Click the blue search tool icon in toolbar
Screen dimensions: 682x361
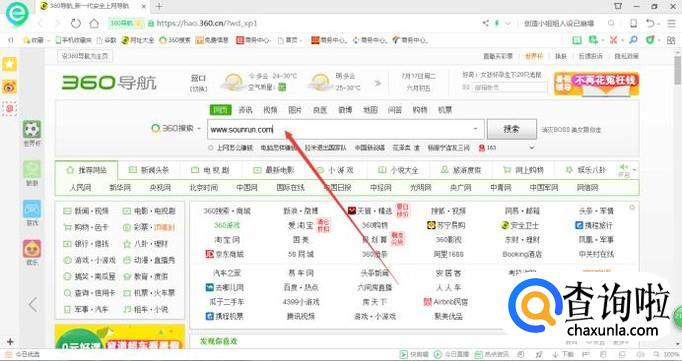click(x=633, y=40)
